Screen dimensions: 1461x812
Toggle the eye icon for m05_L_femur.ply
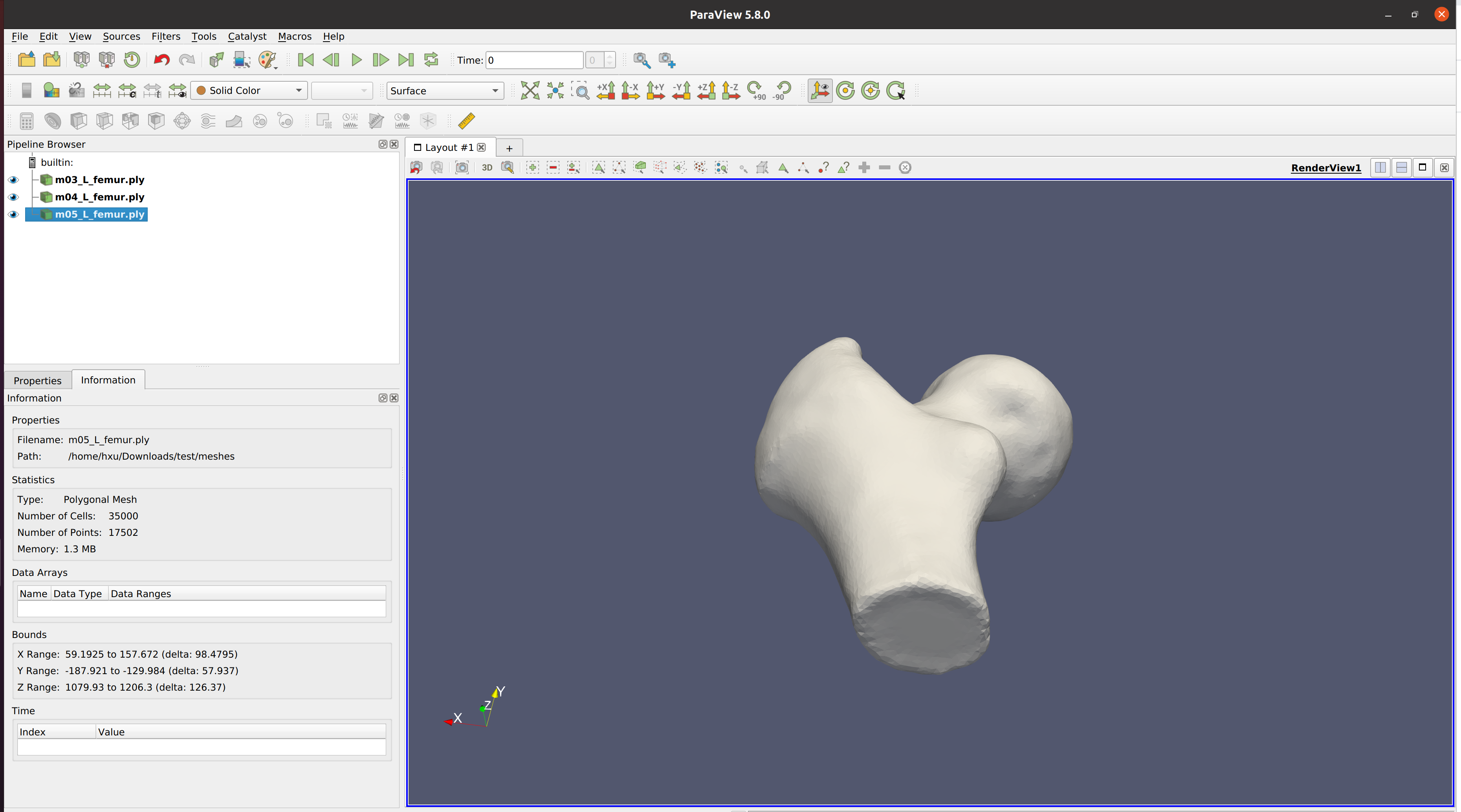(x=13, y=214)
